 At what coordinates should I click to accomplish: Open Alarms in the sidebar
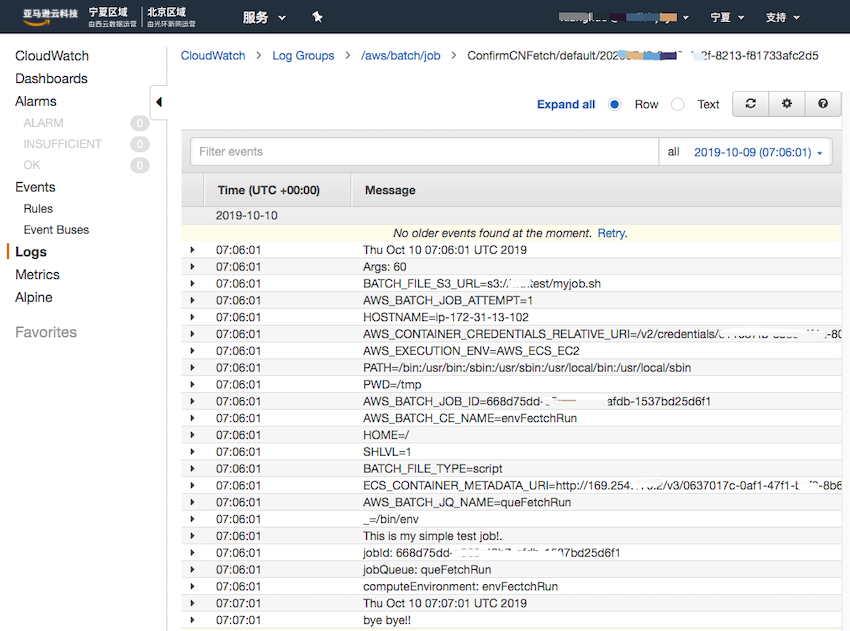[x=36, y=101]
